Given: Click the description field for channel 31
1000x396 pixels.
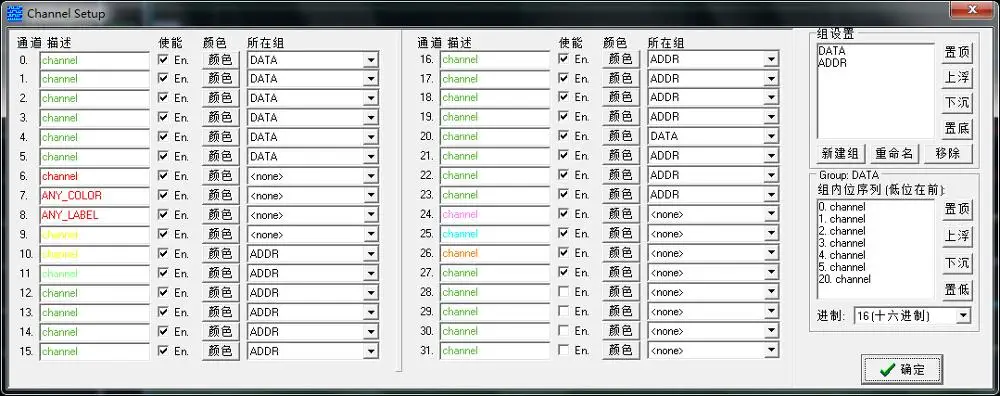Looking at the screenshot, I should pos(495,350).
